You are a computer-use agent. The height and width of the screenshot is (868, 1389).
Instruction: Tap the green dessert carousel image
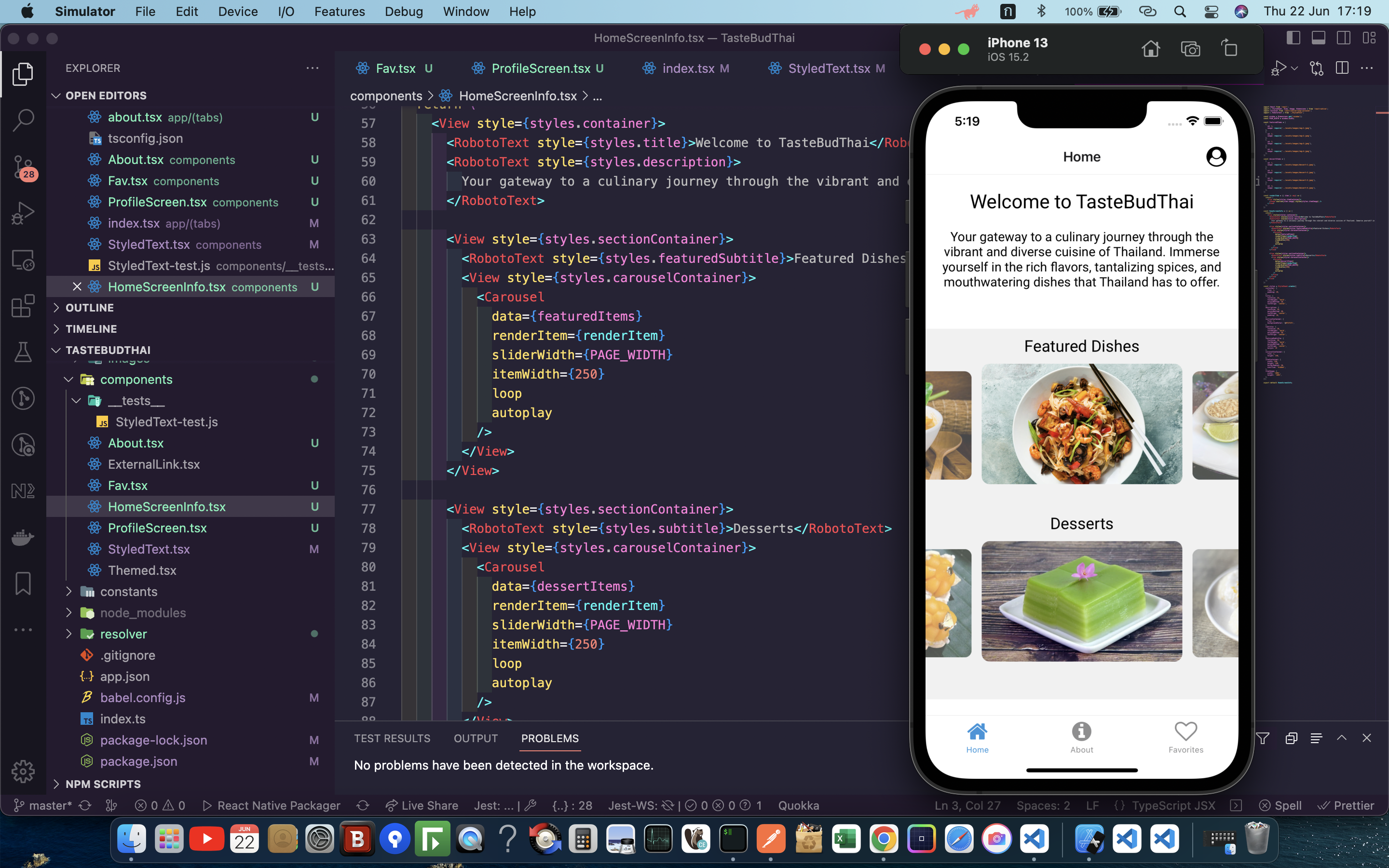pyautogui.click(x=1081, y=601)
